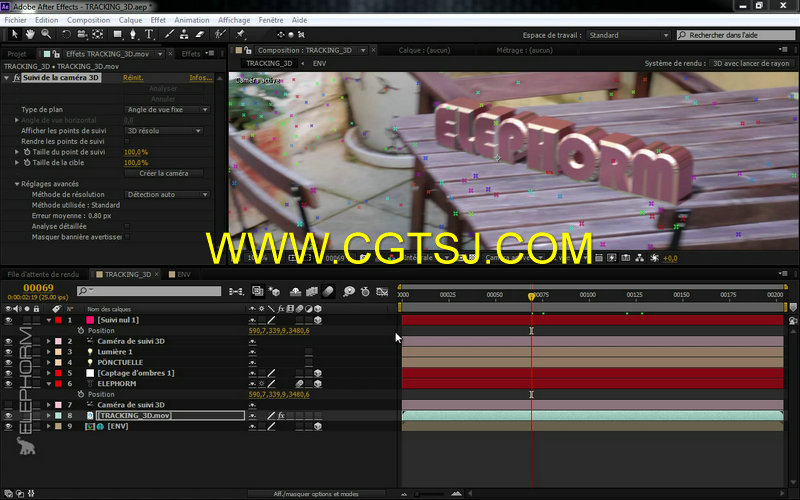The height and width of the screenshot is (500, 800).
Task: Click auto-keyframe stopwatch icon in timeline
Action: point(365,291)
